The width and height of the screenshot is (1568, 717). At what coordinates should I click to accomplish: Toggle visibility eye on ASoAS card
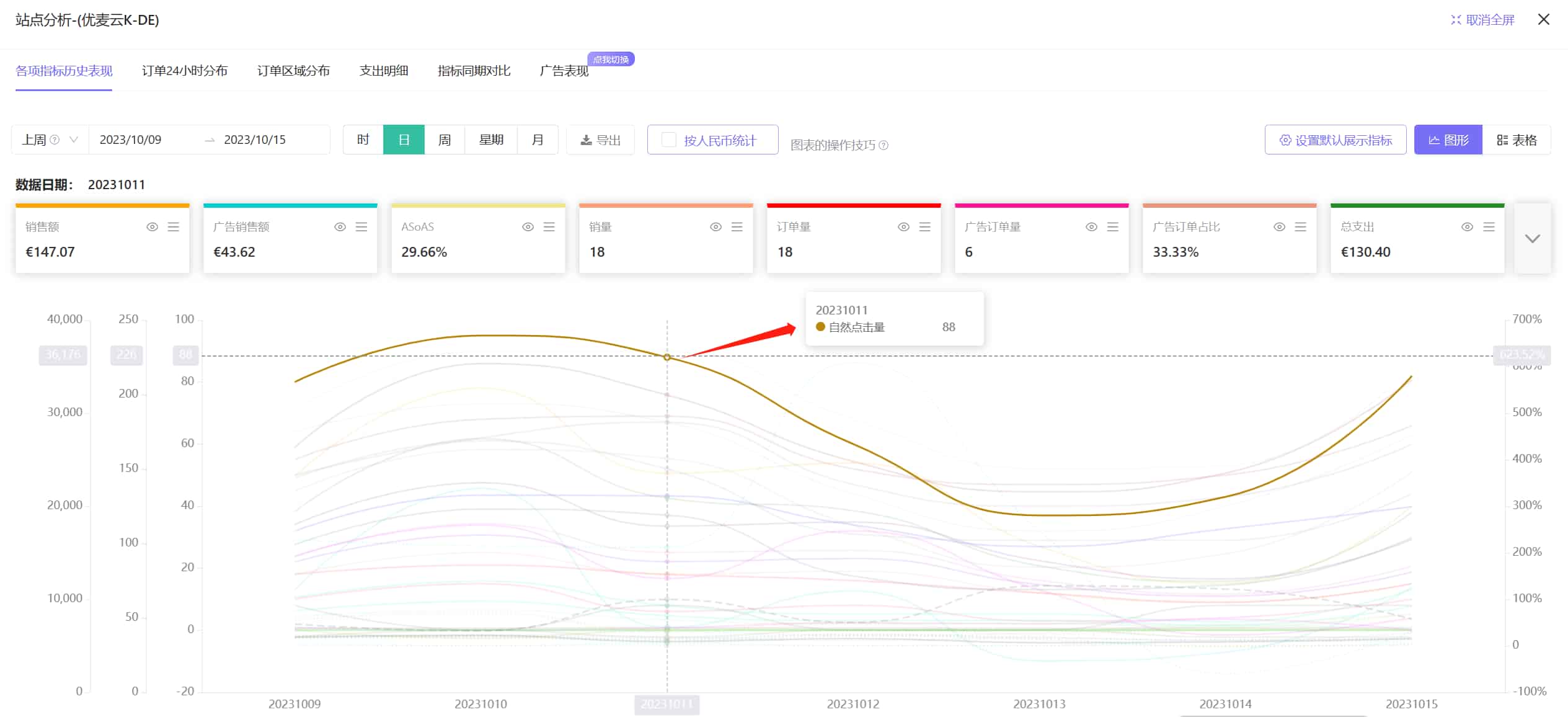pyautogui.click(x=528, y=227)
